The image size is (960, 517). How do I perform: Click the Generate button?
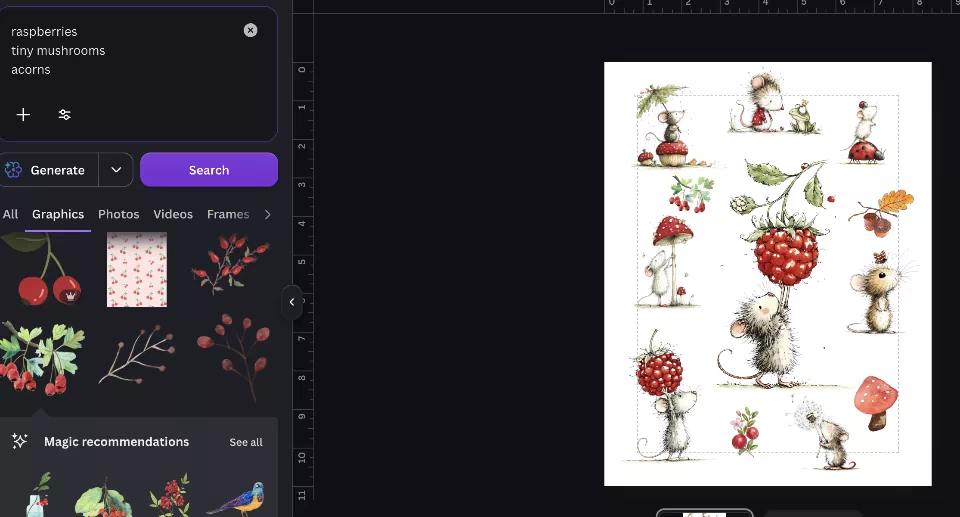click(x=49, y=170)
